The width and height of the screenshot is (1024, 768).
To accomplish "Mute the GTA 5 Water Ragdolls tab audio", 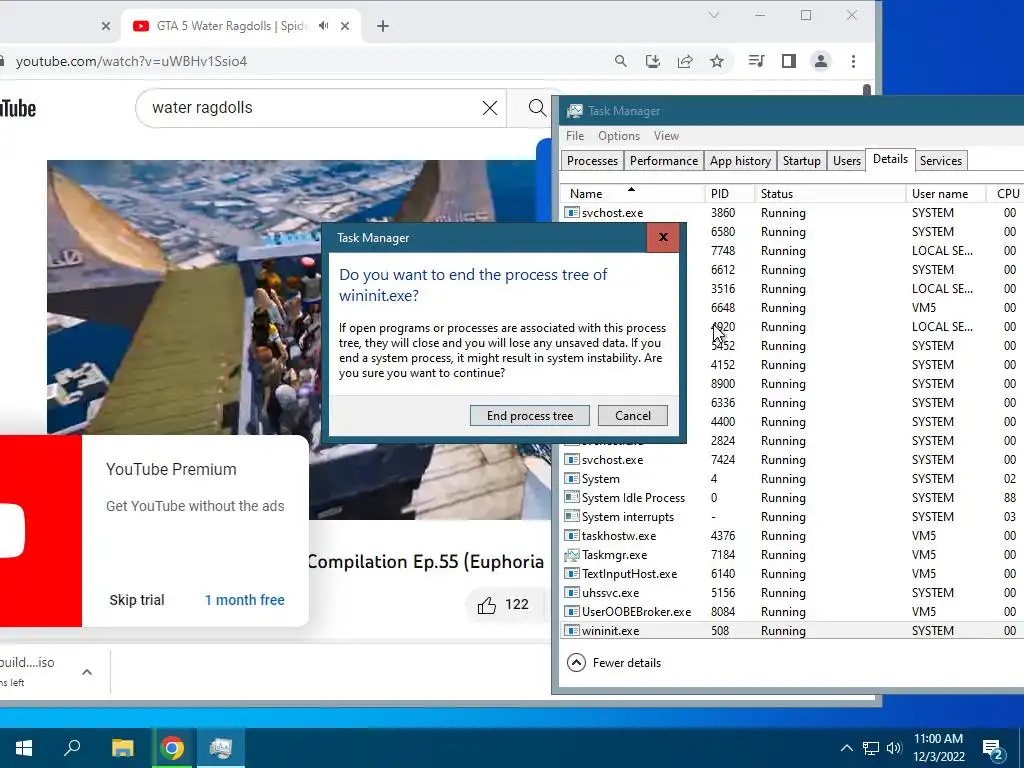I will (324, 26).
